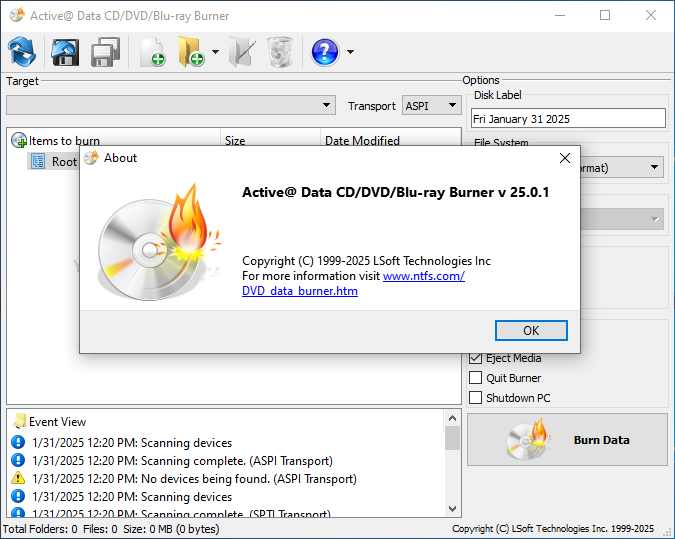The height and width of the screenshot is (539, 675).
Task: Click the Event View notes icon
Action: (x=19, y=421)
